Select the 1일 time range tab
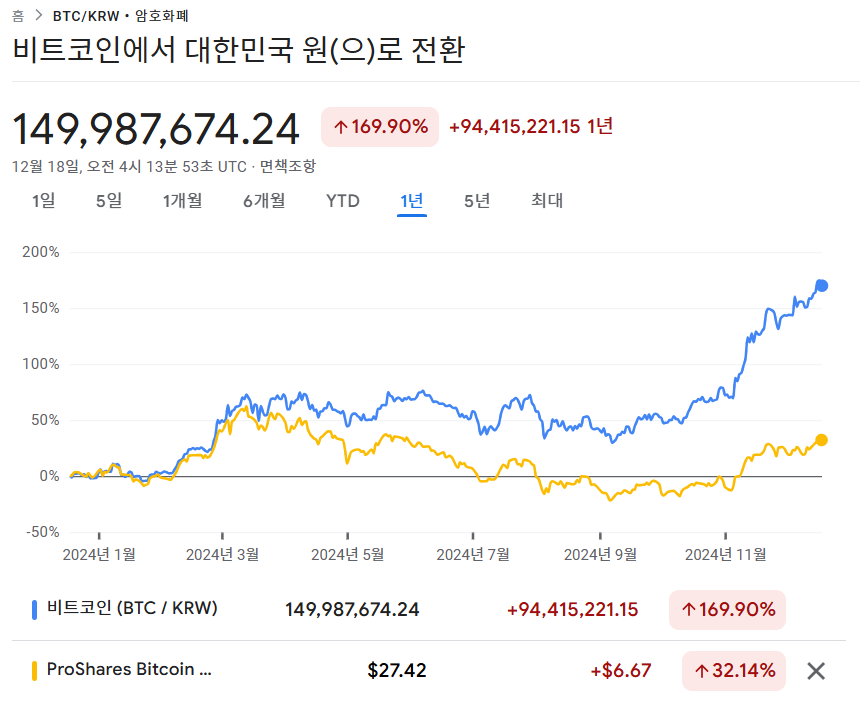The image size is (860, 701). pyautogui.click(x=43, y=201)
